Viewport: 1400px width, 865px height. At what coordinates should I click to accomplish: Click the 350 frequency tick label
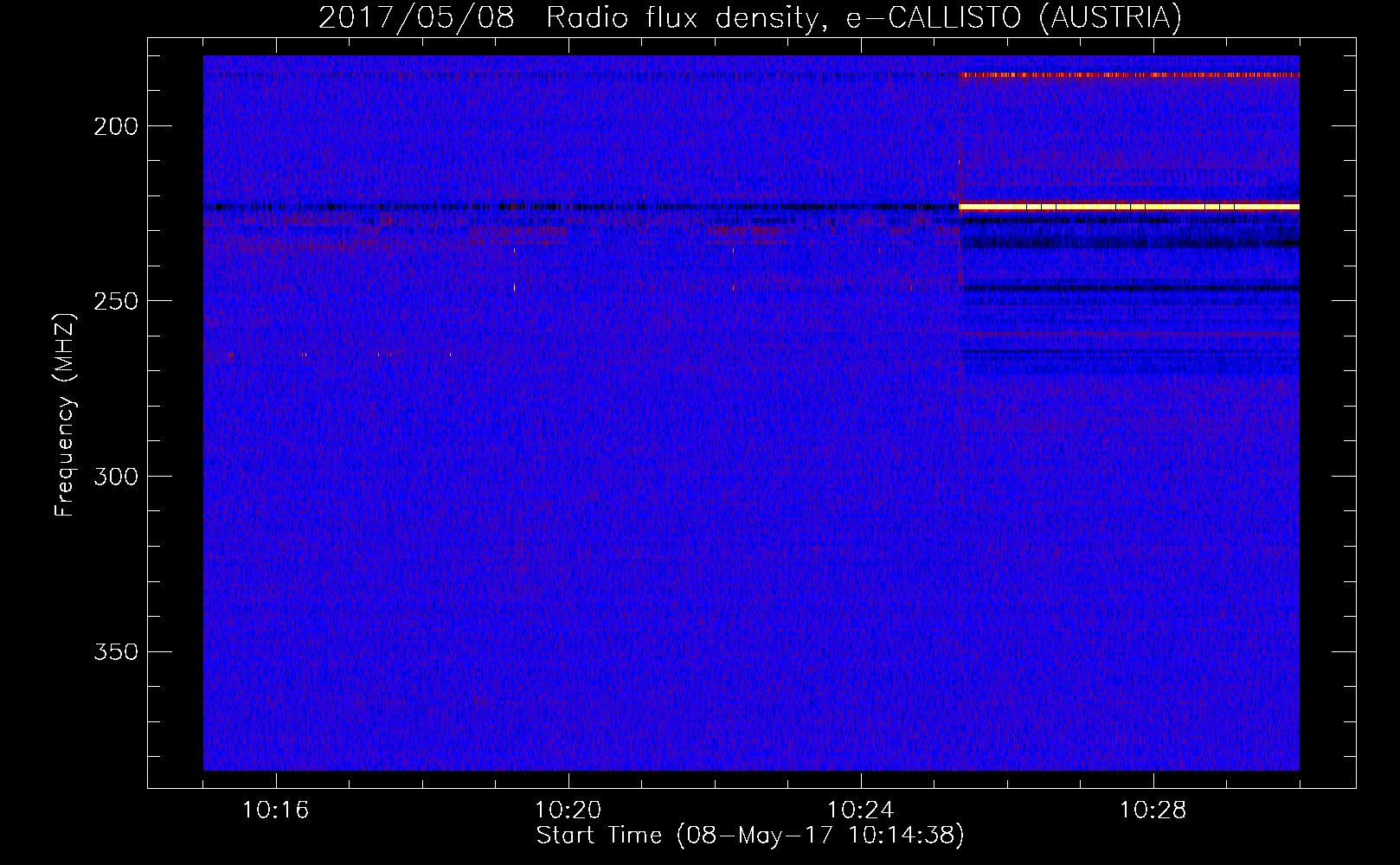click(x=115, y=652)
